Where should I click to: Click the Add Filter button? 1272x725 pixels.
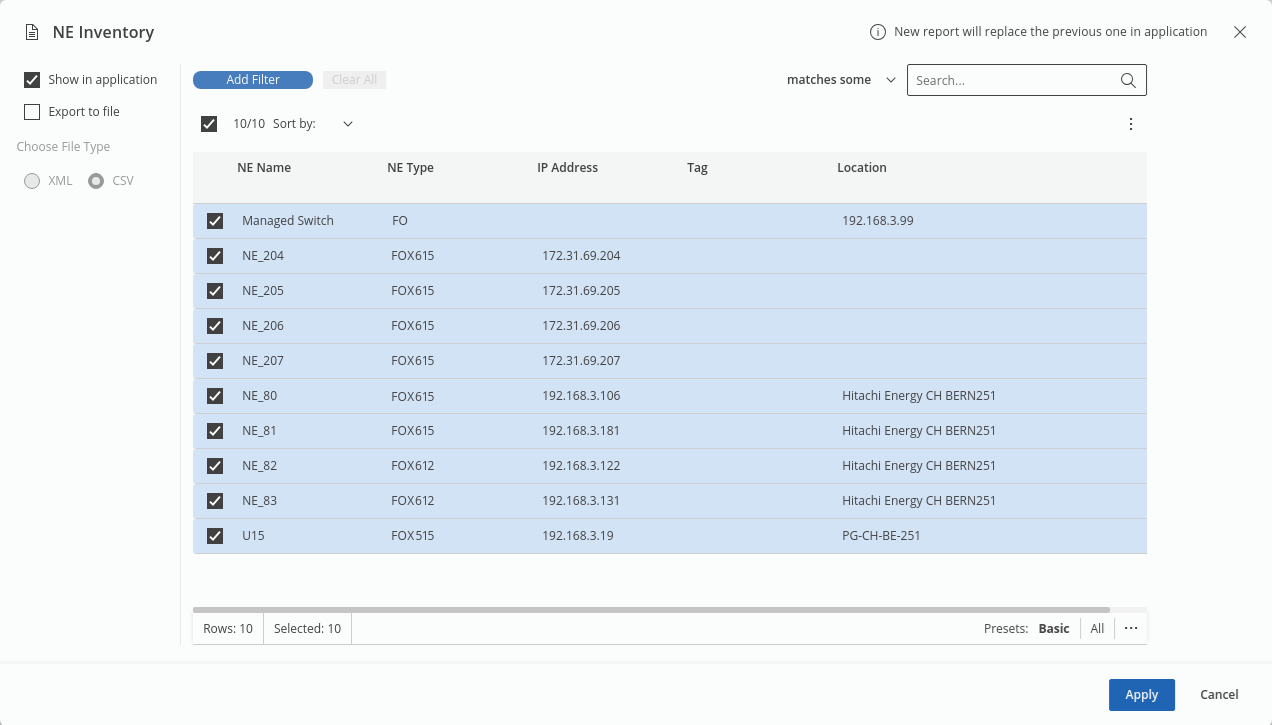coord(253,80)
